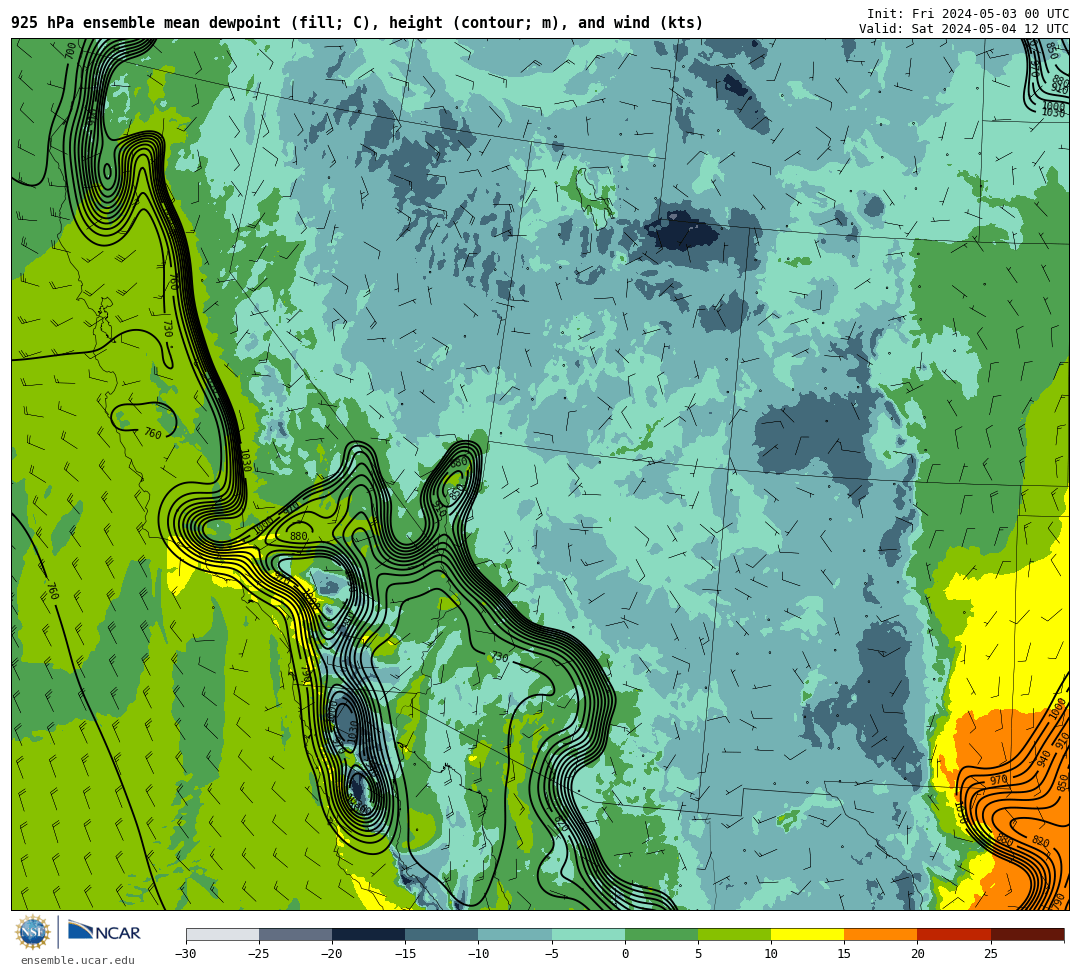Click the -10 to -5 teal swatch

coord(515,934)
